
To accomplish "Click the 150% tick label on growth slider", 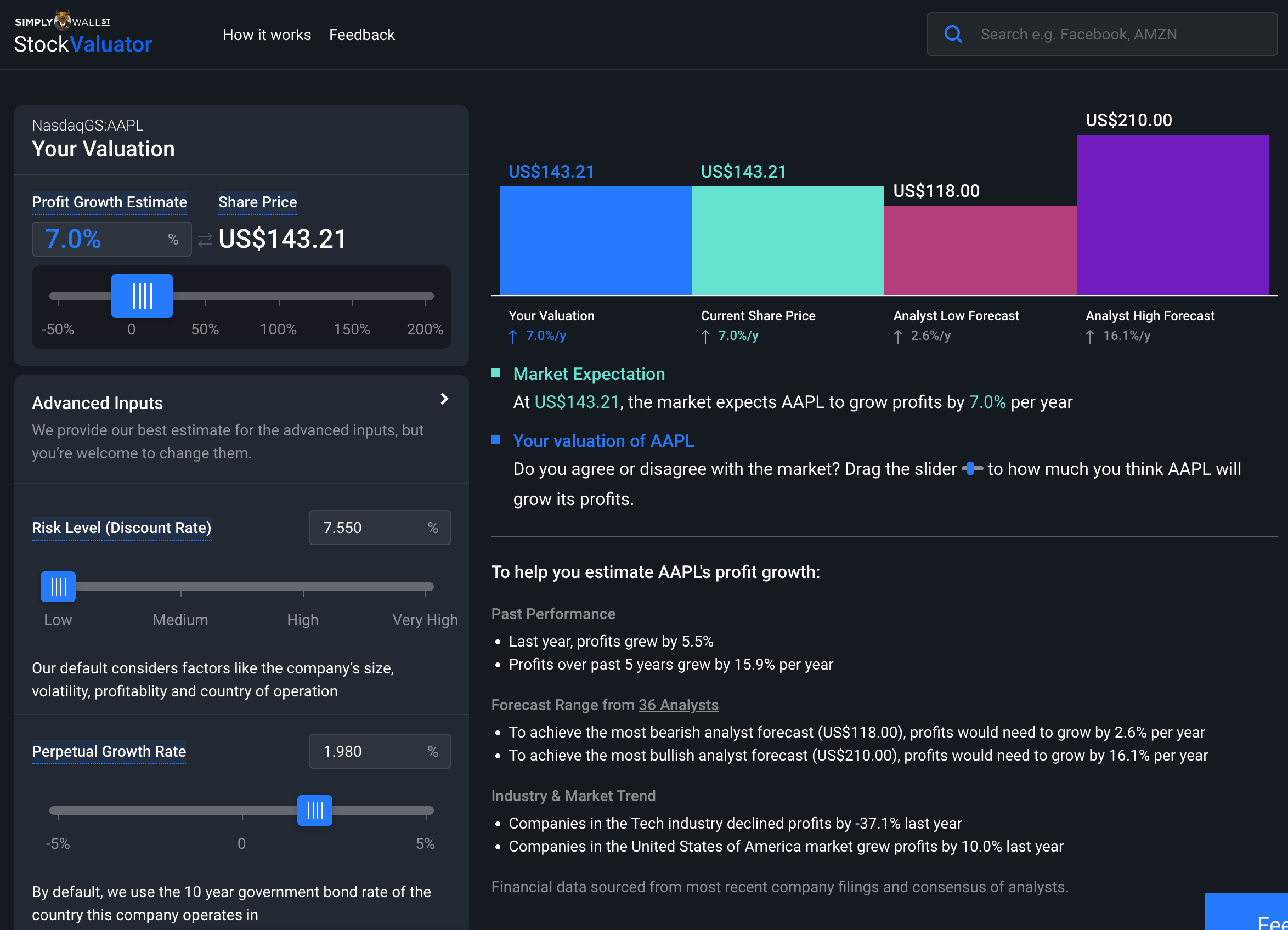I will tap(352, 330).
